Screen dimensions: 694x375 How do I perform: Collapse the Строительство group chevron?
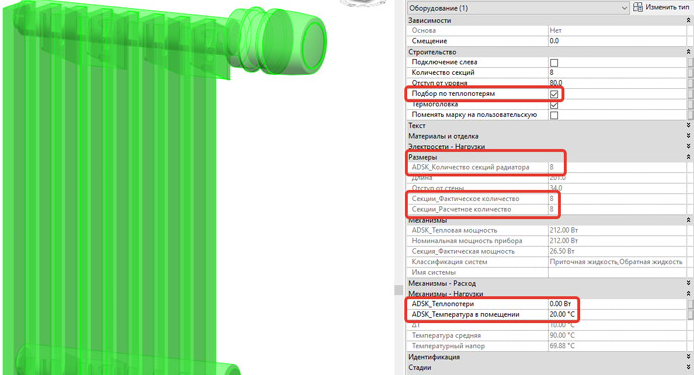pos(688,52)
